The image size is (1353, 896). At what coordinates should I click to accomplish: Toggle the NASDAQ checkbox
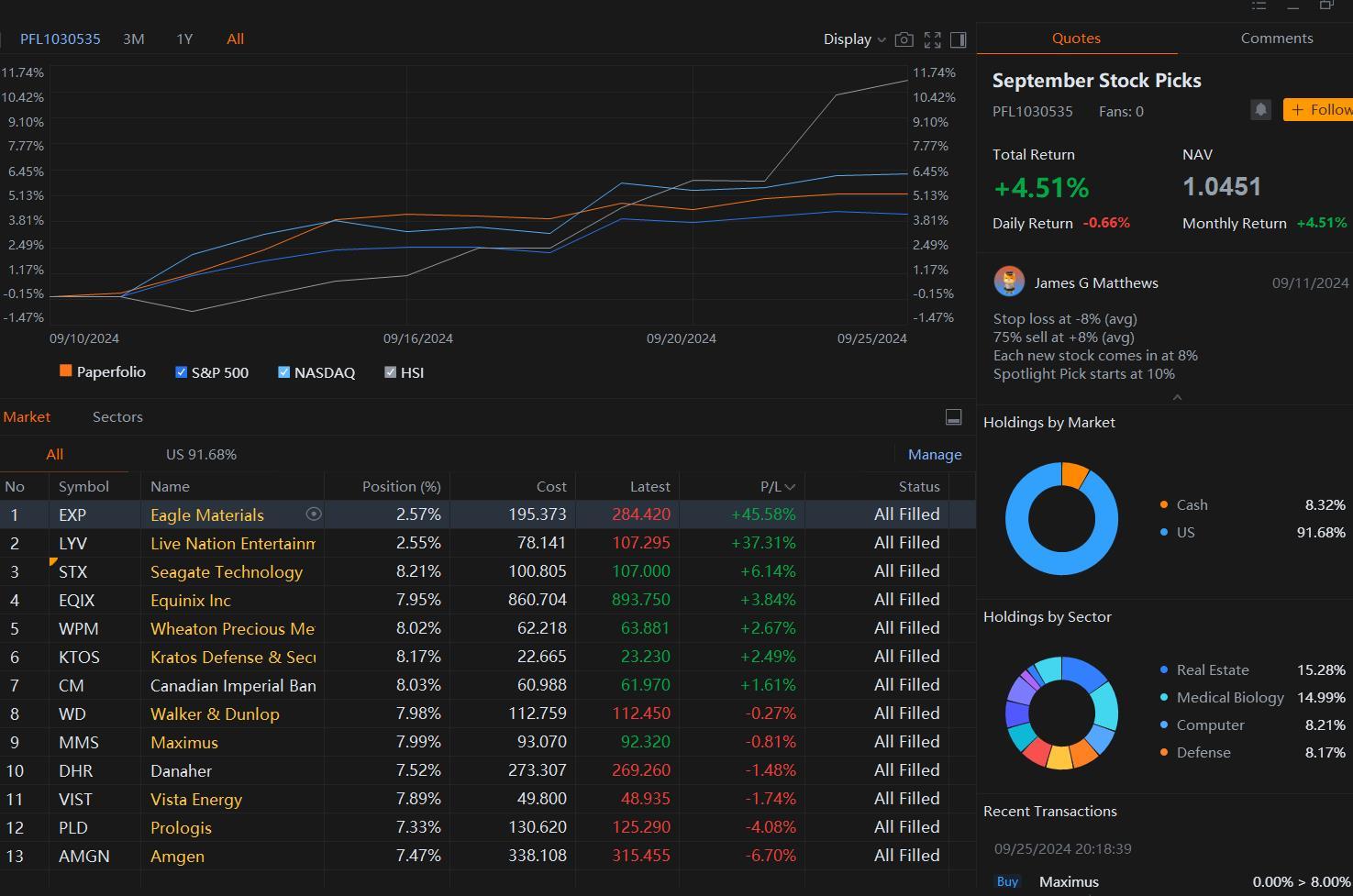coord(283,372)
